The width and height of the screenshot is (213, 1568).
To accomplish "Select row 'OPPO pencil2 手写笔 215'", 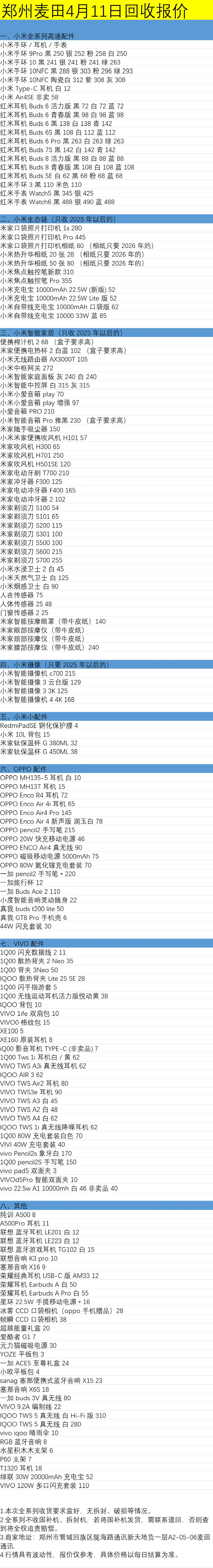I will tap(38, 830).
